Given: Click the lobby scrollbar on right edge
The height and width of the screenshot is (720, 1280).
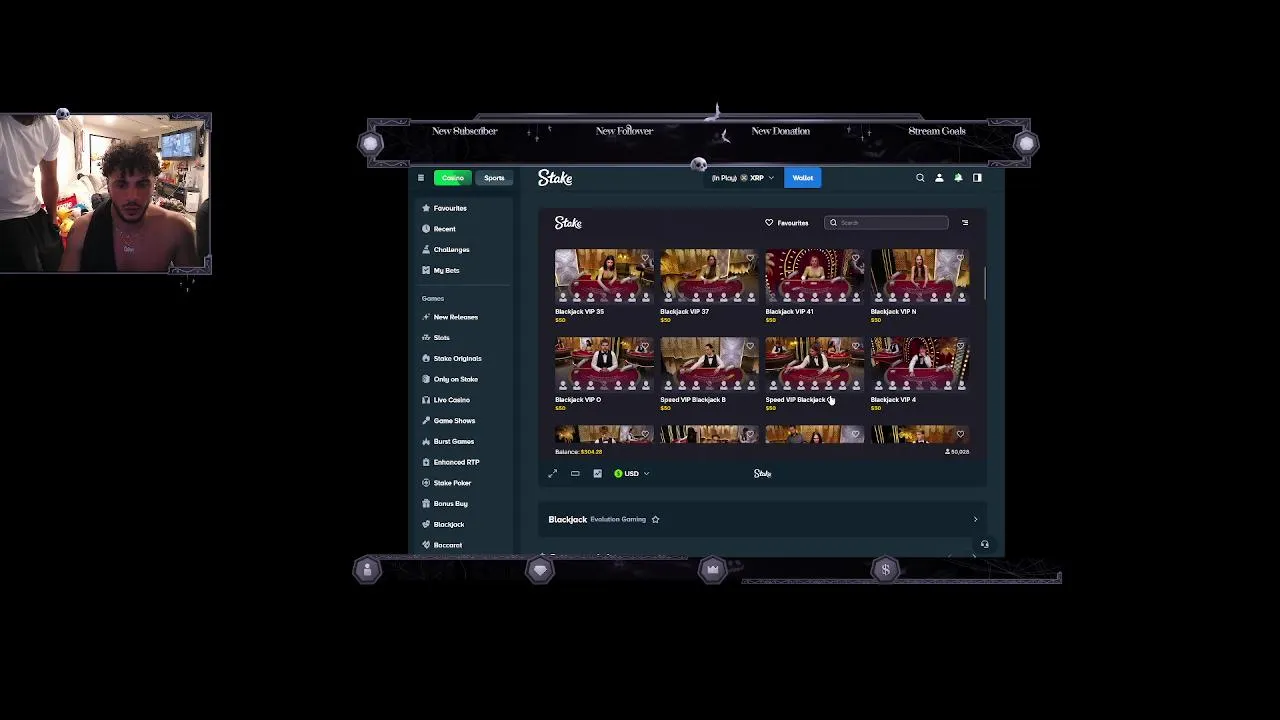Looking at the screenshot, I should [x=985, y=284].
